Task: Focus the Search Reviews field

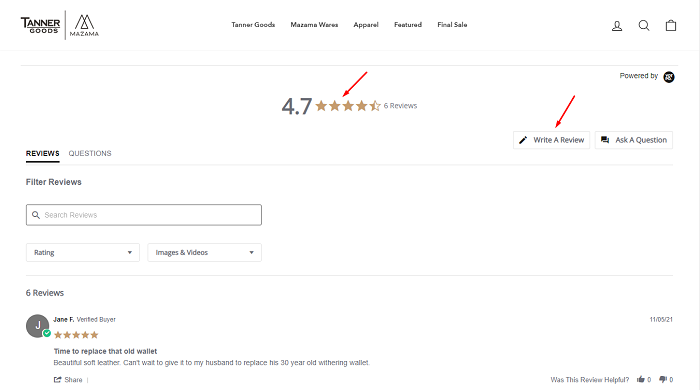Action: click(144, 215)
